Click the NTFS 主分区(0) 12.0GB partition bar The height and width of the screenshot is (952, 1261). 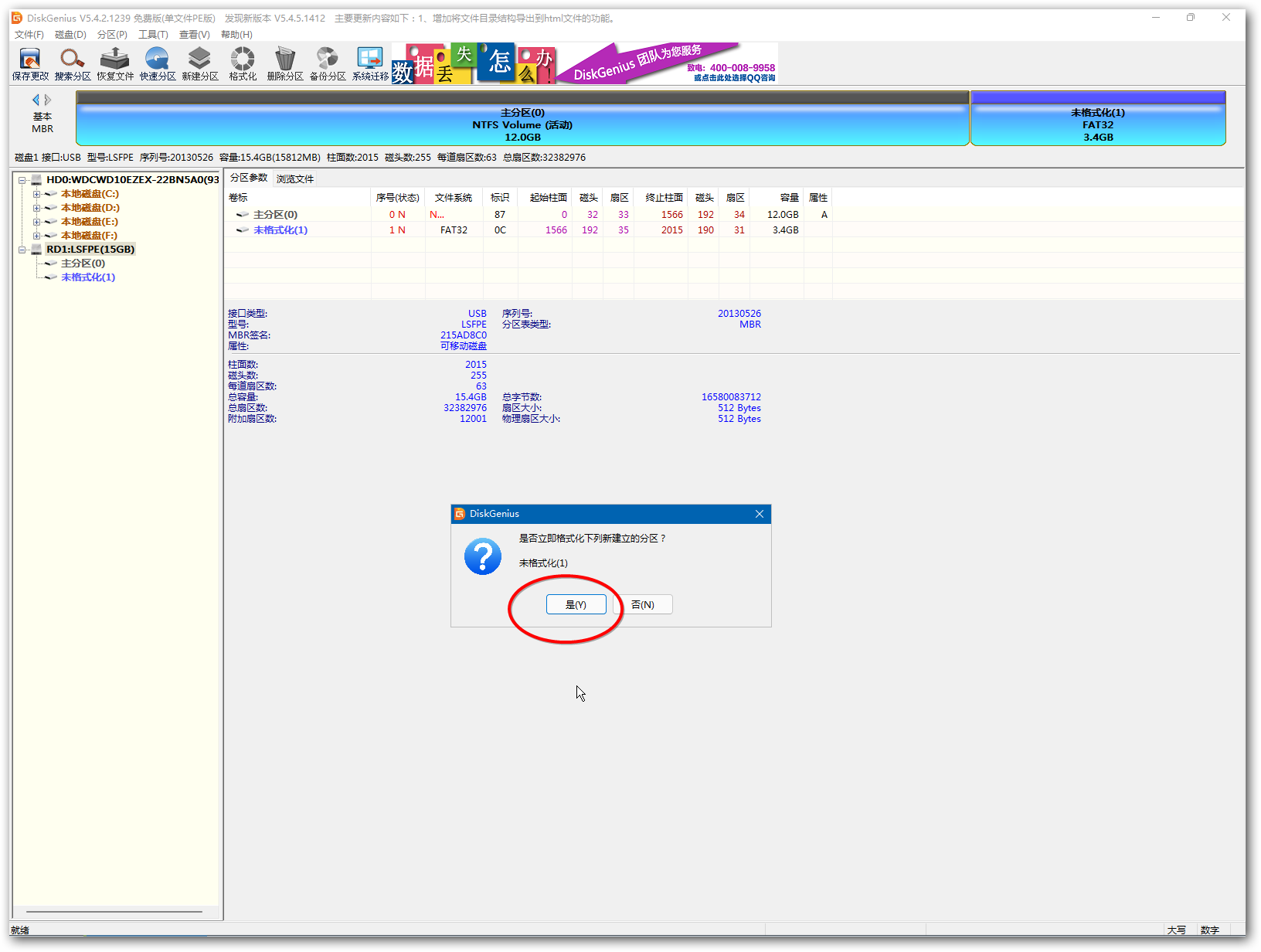coord(522,118)
